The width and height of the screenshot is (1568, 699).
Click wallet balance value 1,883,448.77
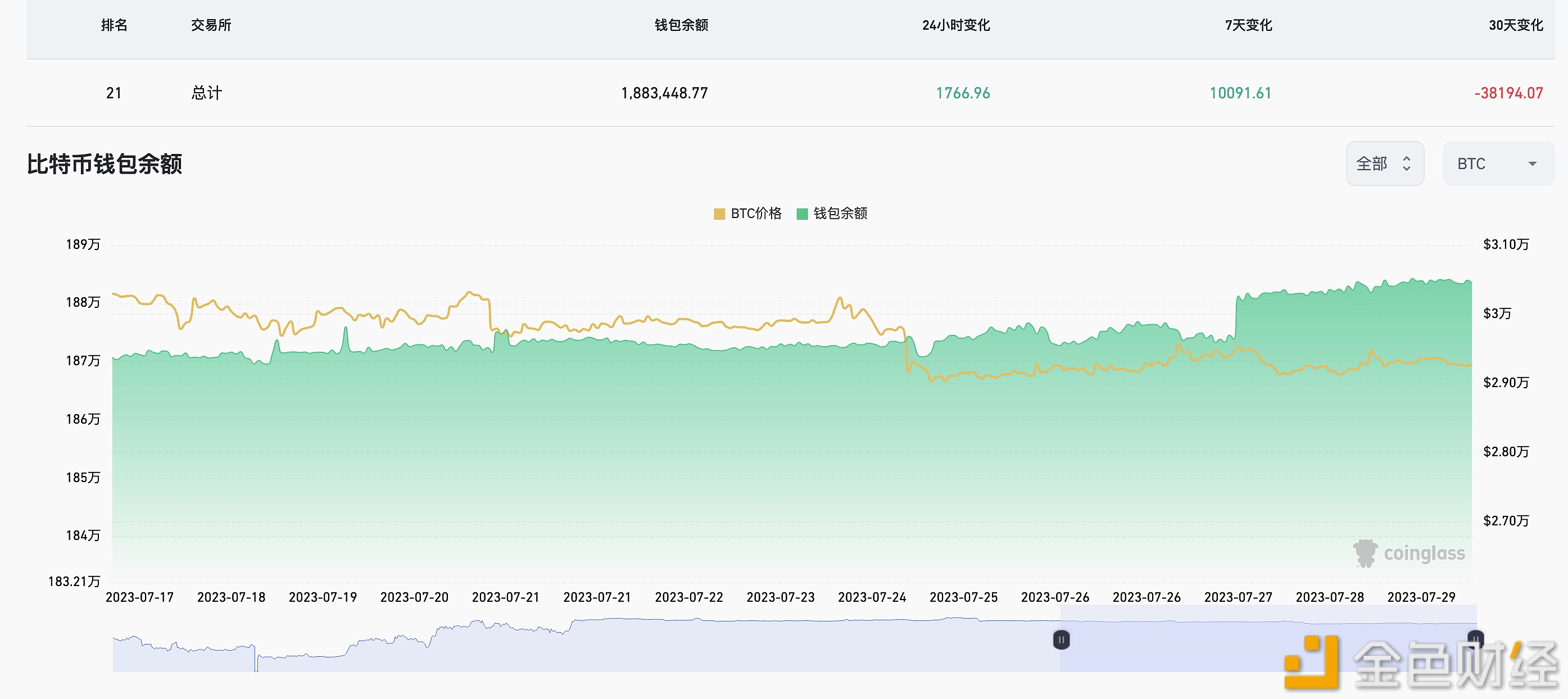(664, 93)
